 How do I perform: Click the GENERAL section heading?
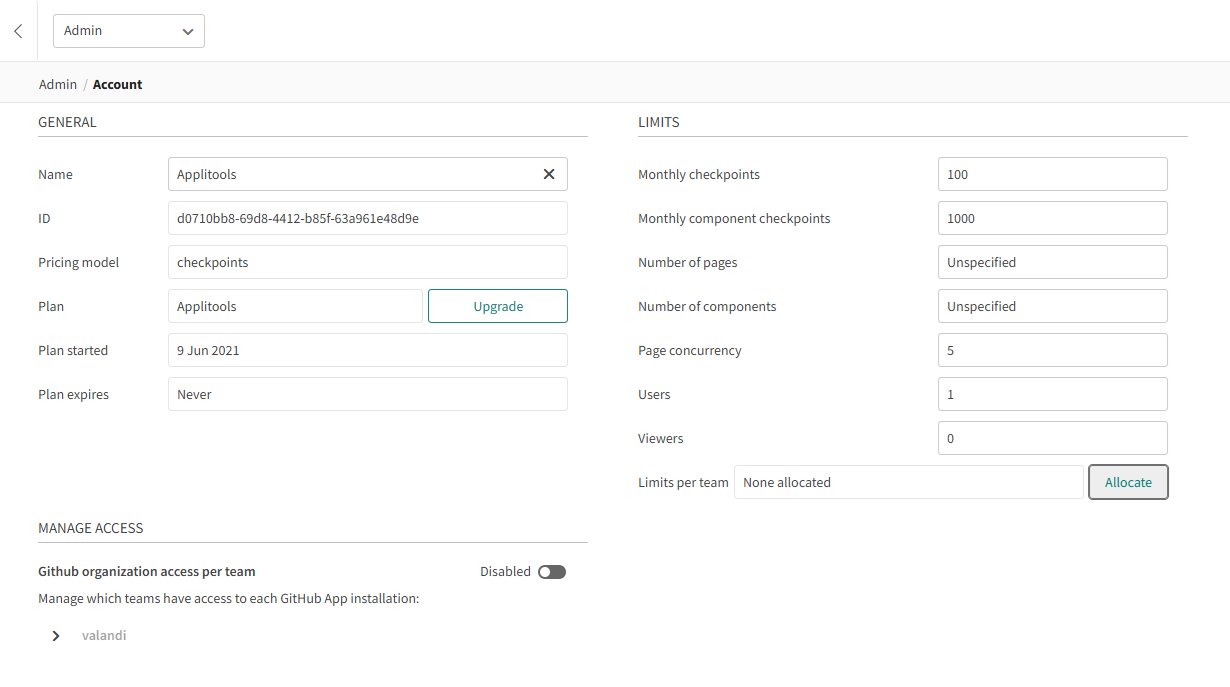(x=67, y=122)
